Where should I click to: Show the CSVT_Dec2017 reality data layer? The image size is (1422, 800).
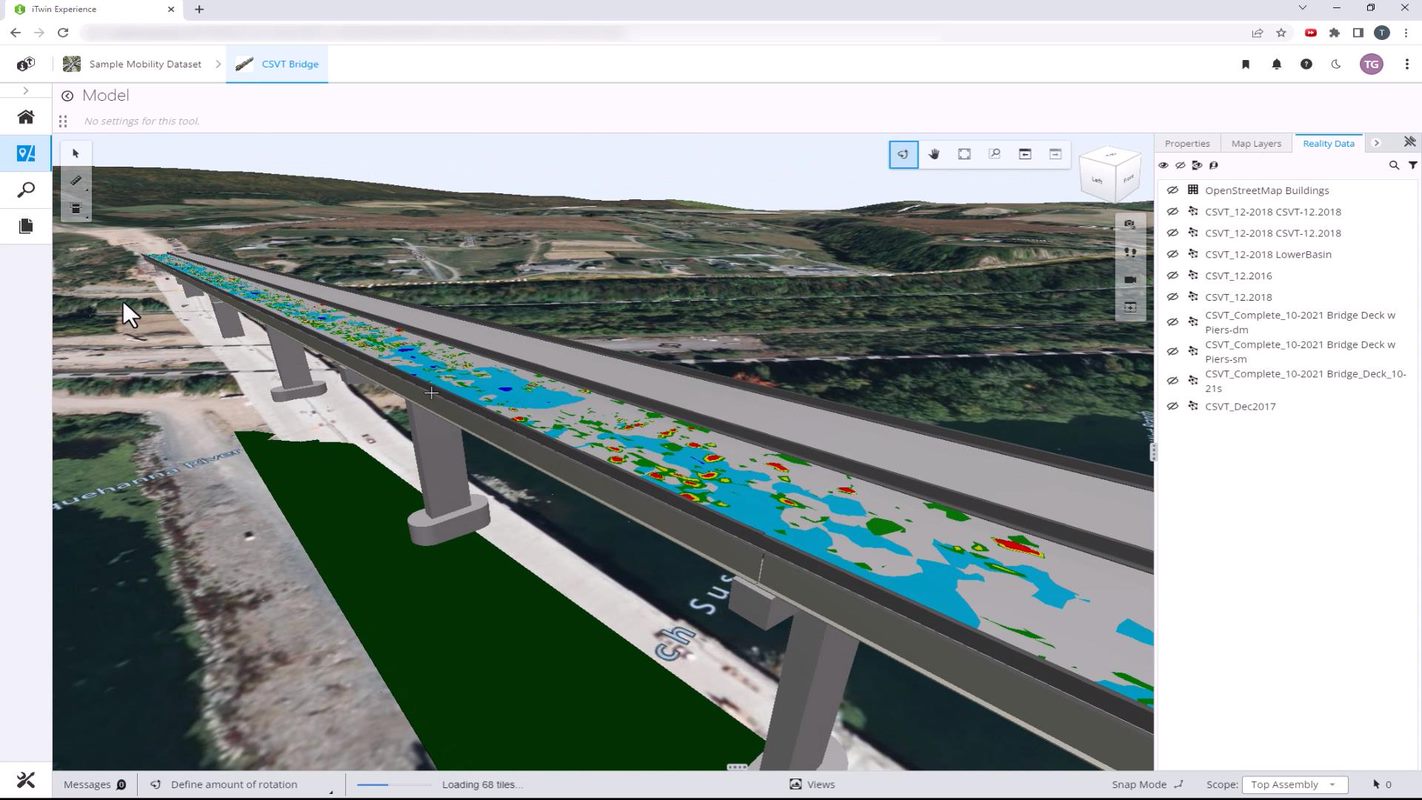pyautogui.click(x=1172, y=406)
